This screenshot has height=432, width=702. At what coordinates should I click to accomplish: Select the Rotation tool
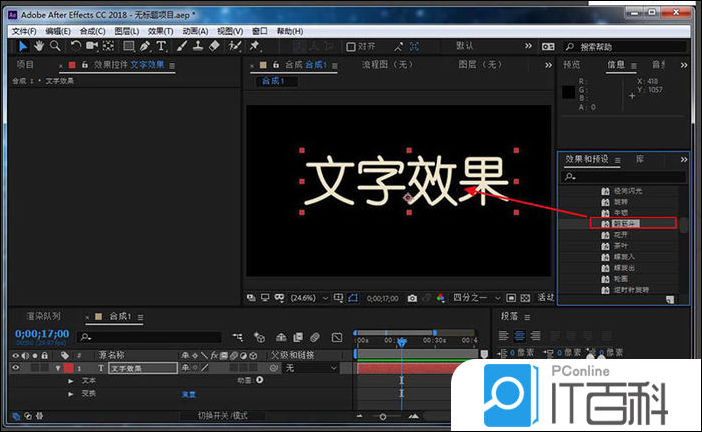(76, 46)
